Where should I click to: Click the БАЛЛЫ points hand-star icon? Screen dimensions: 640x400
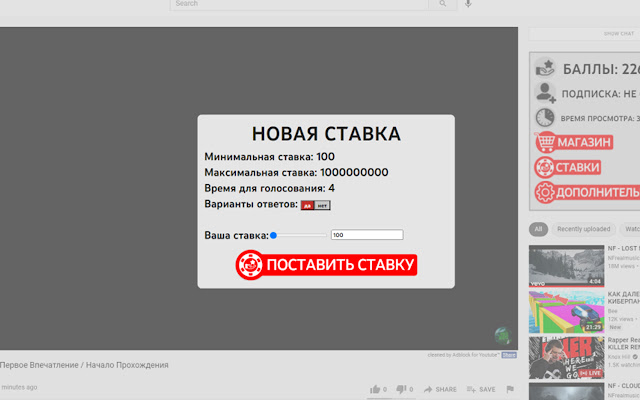coord(545,69)
